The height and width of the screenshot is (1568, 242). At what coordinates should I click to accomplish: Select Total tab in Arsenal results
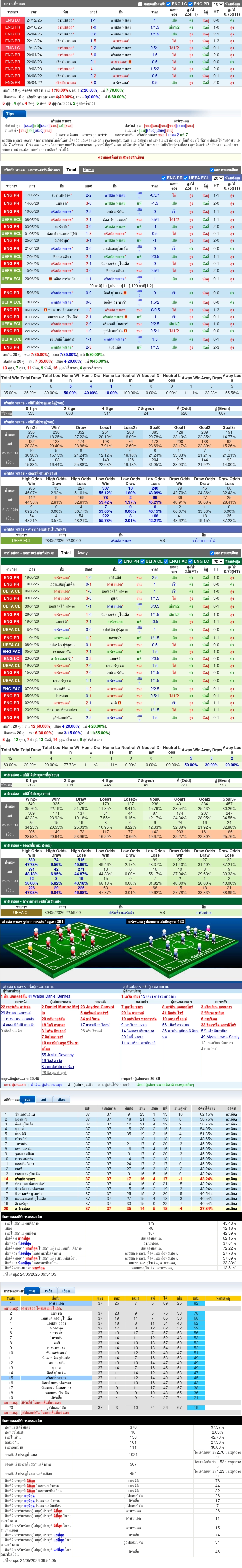point(65,553)
